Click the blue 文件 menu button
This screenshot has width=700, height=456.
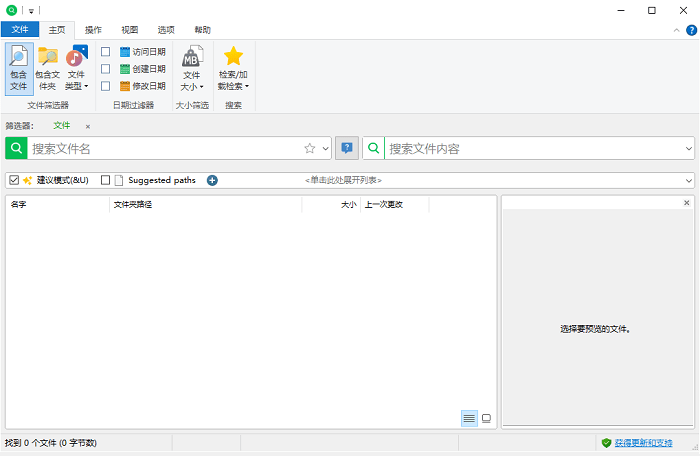click(x=19, y=30)
